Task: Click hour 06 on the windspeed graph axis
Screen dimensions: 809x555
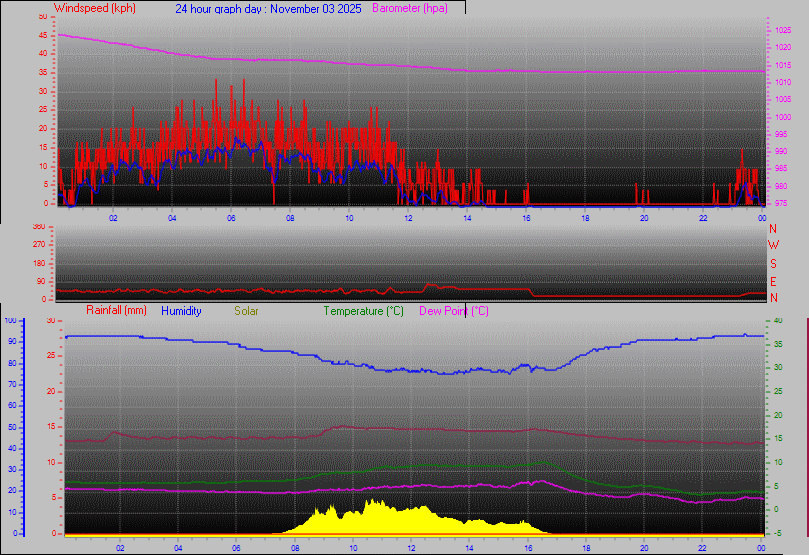Action: tap(231, 217)
